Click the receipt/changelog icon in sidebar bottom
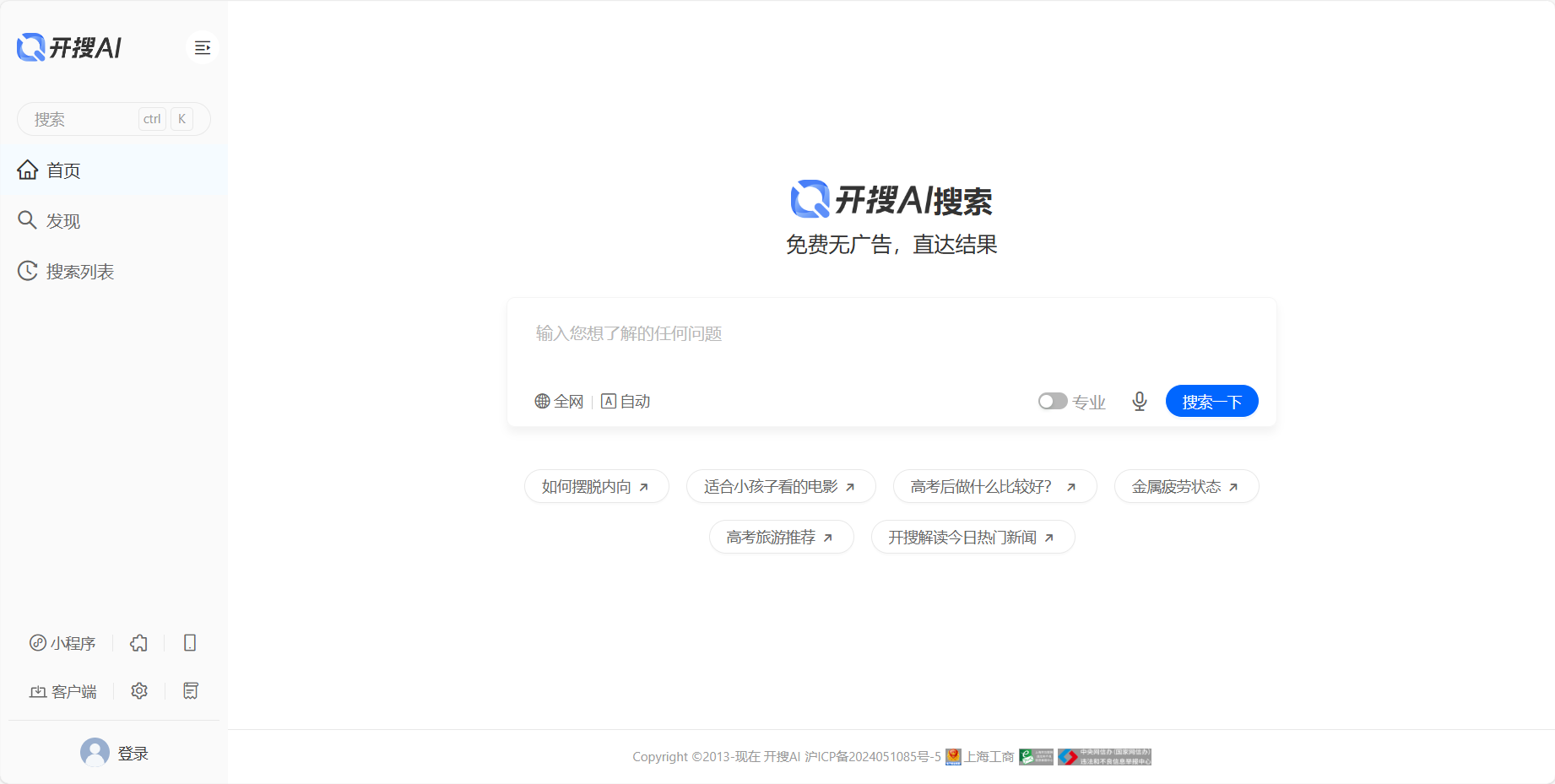This screenshot has width=1555, height=784. pyautogui.click(x=189, y=690)
